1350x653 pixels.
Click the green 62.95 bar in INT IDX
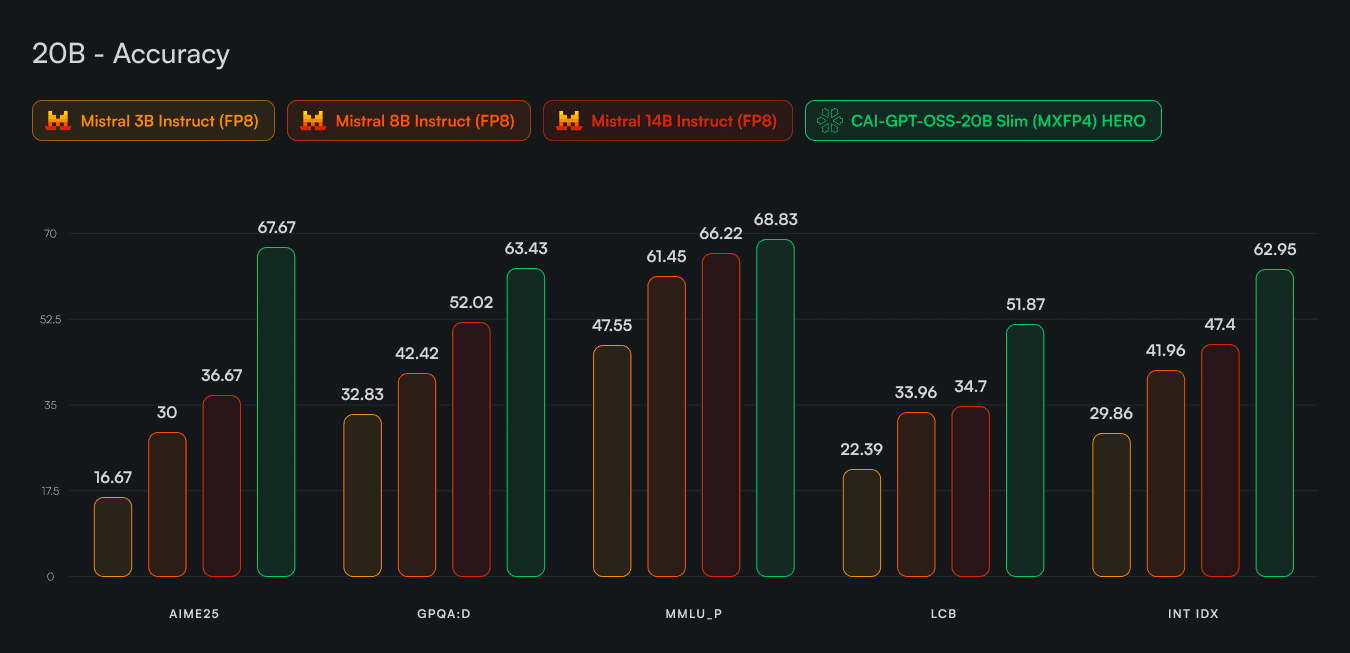tap(1274, 423)
